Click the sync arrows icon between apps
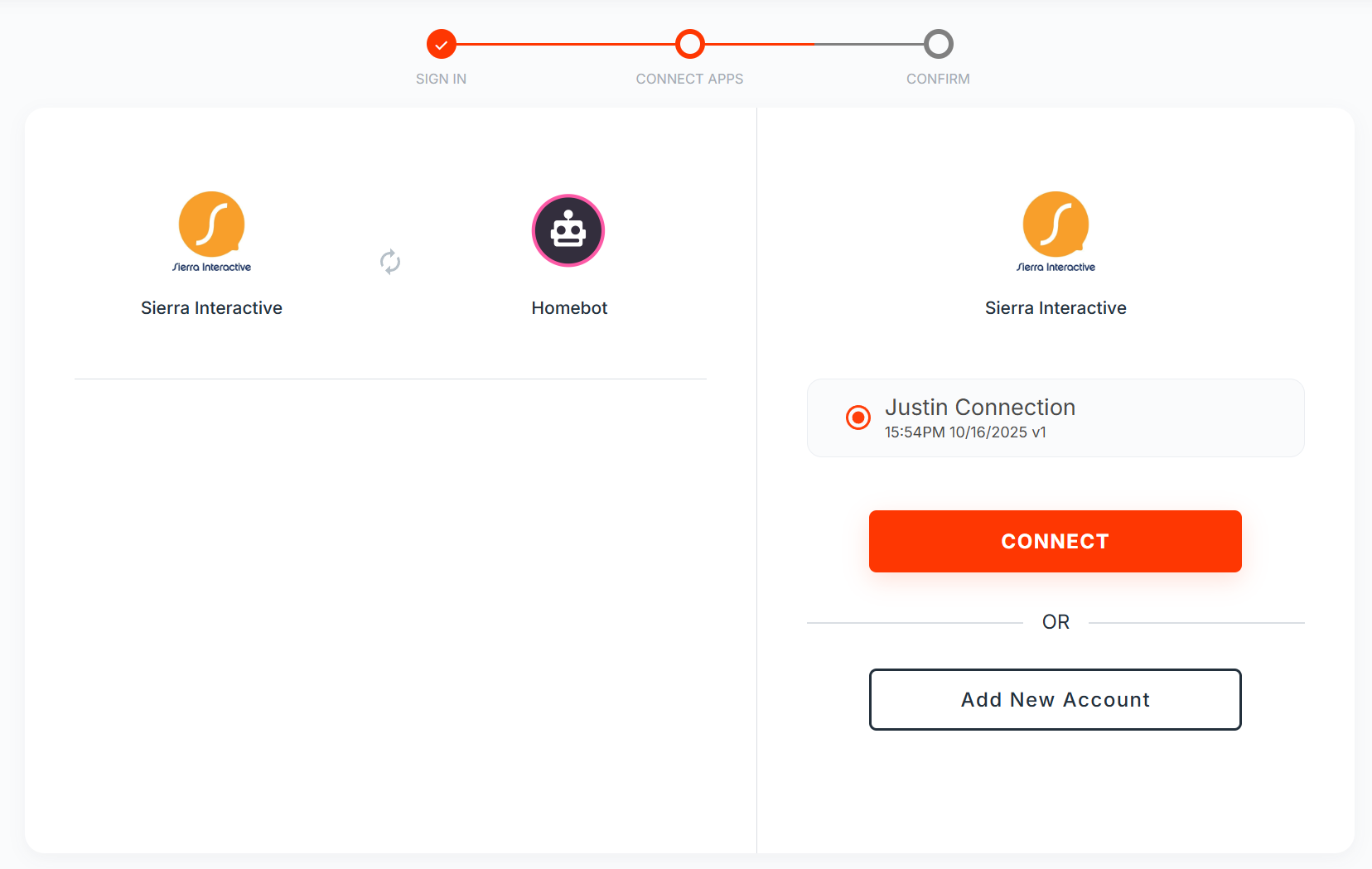The image size is (1372, 869). (x=390, y=262)
